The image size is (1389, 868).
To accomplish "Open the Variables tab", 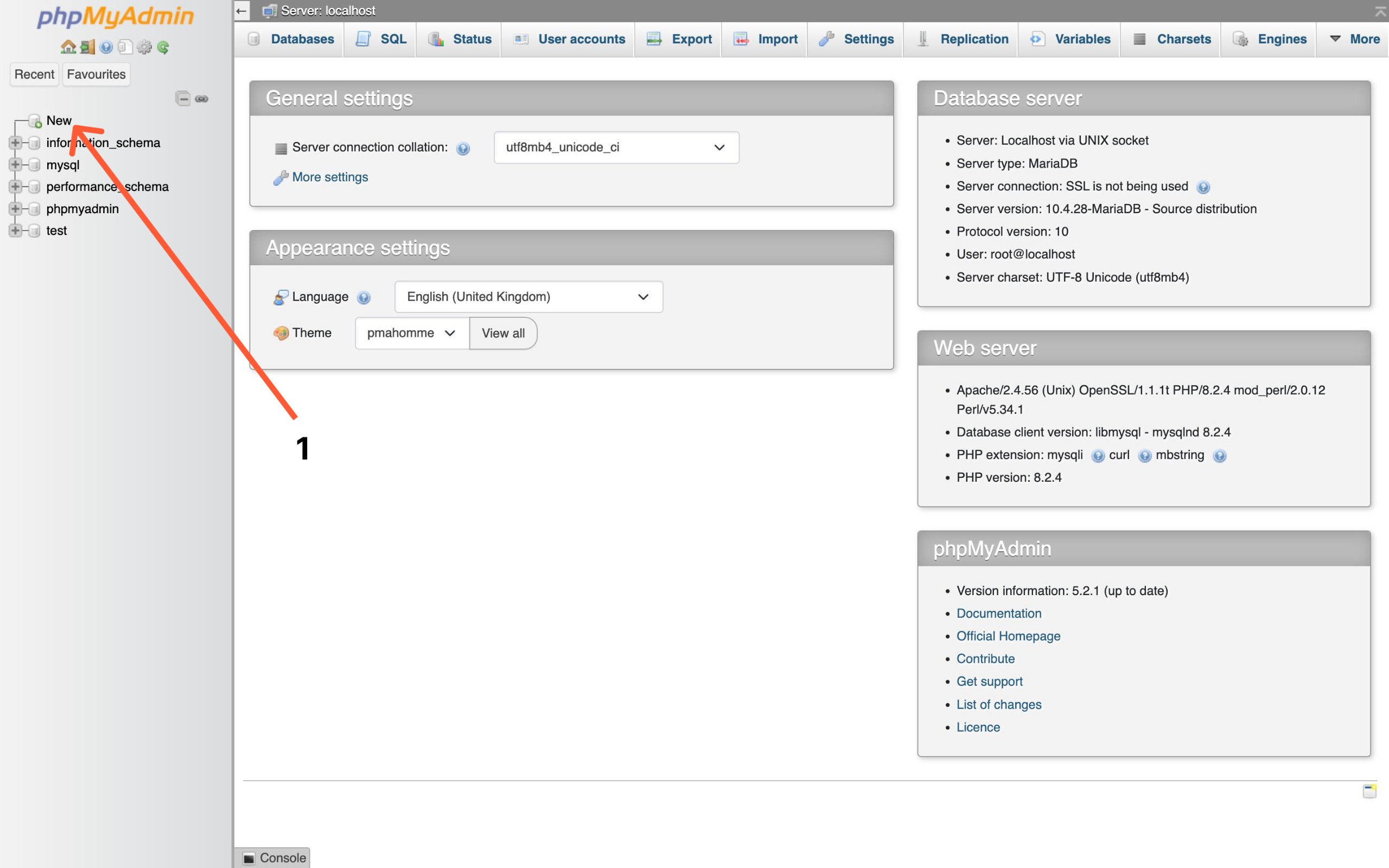I will coord(1070,39).
